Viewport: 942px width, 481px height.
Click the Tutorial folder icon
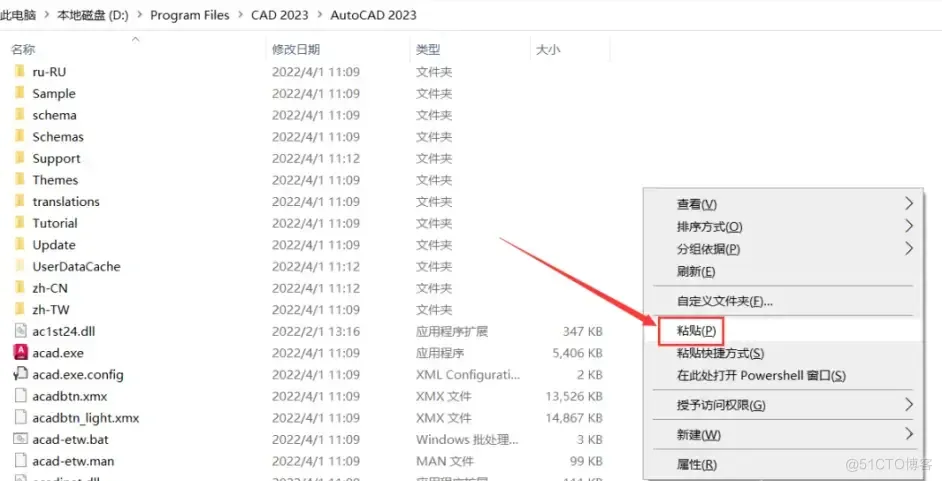pyautogui.click(x=20, y=223)
